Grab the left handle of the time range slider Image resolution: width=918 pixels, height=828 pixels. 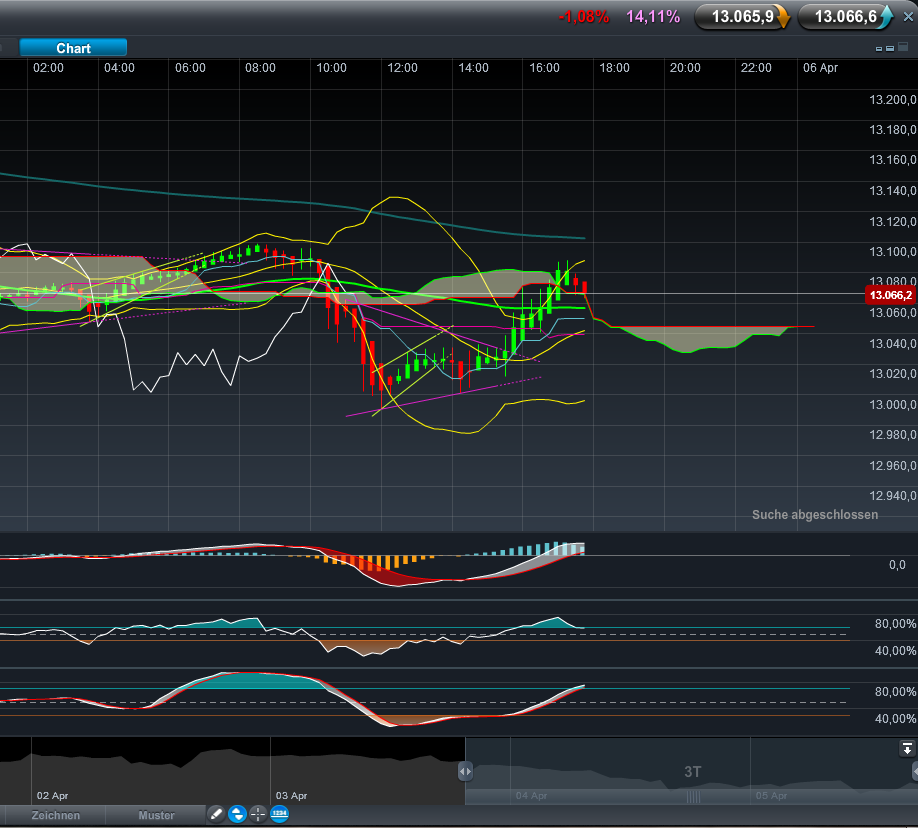click(x=465, y=771)
